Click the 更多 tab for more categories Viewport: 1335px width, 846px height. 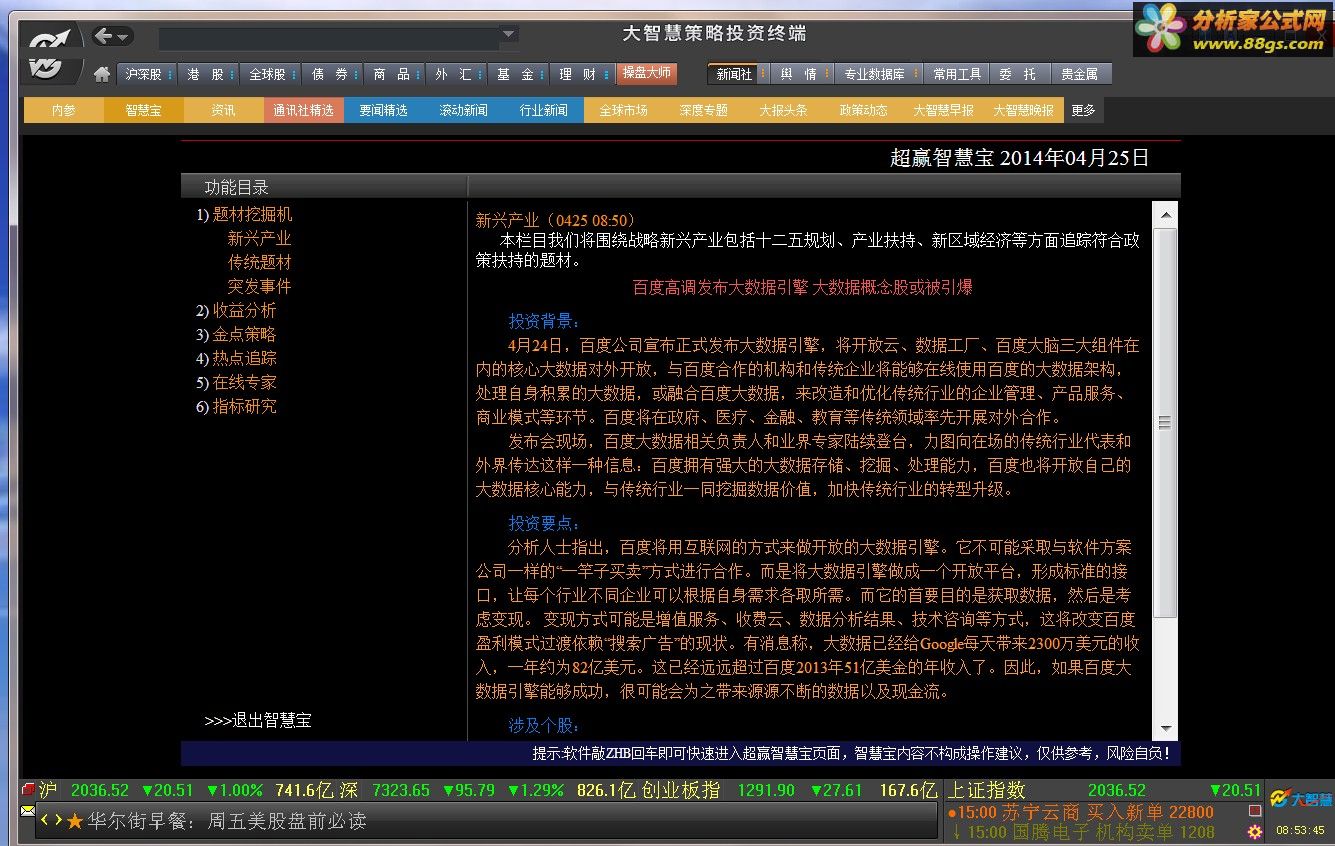pyautogui.click(x=1084, y=110)
